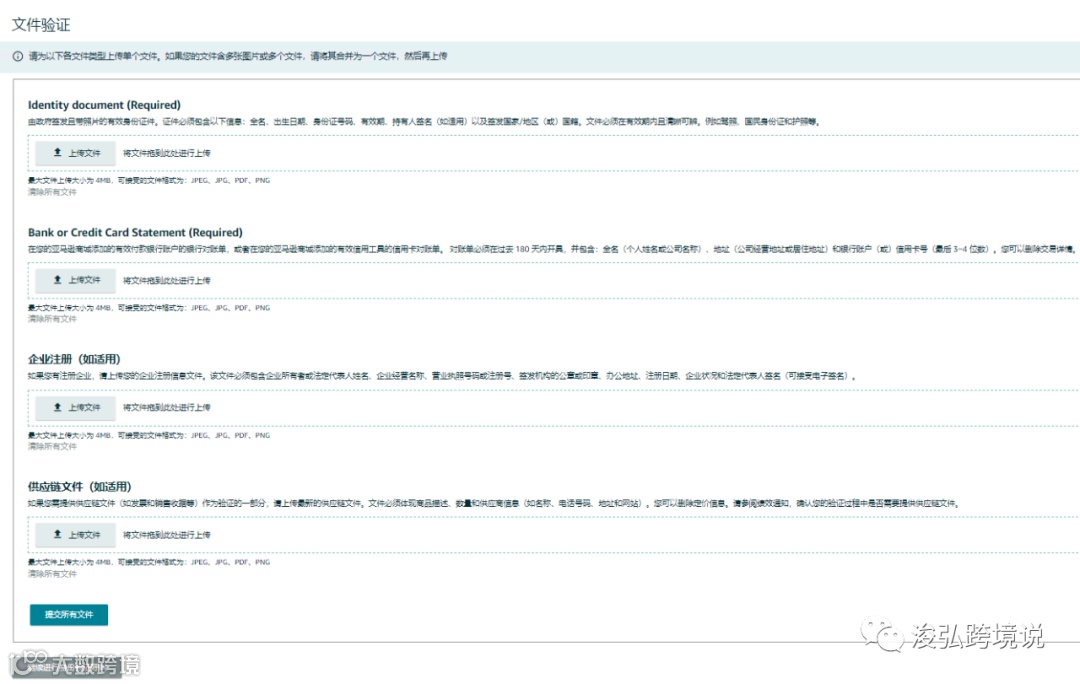Click the Identity document (Required) heading

coord(104,105)
